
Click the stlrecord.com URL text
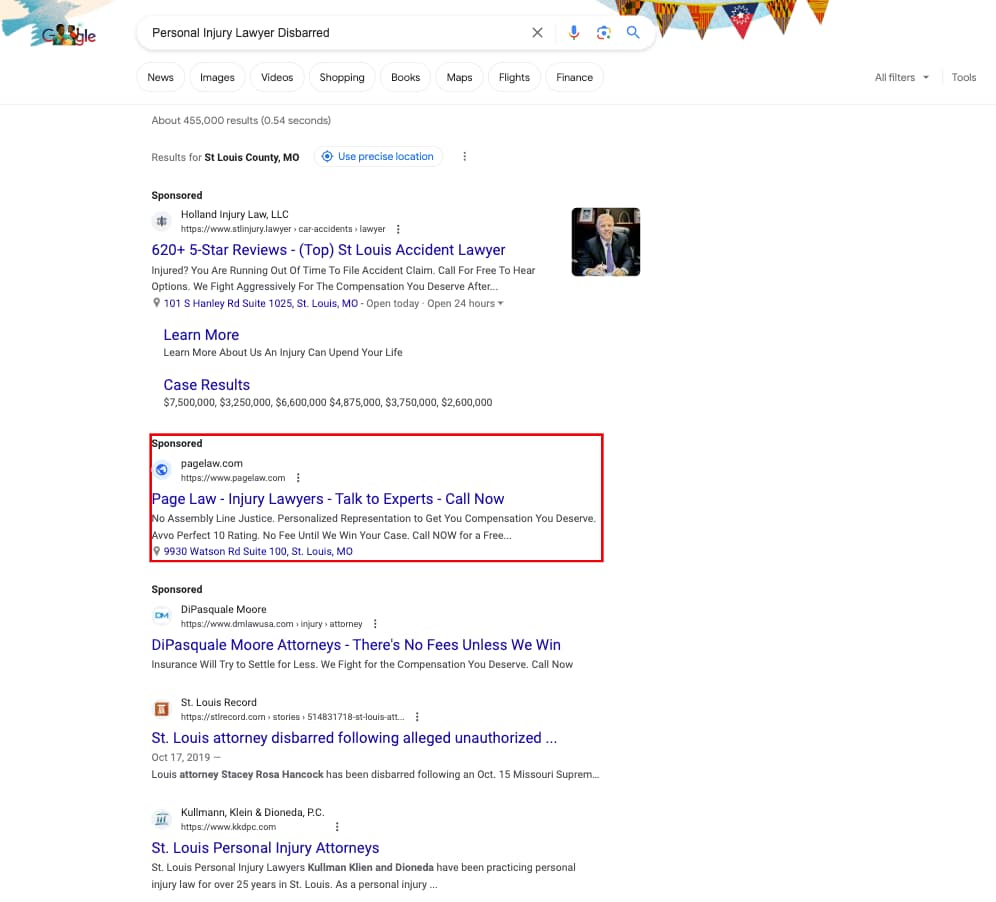[x=292, y=717]
